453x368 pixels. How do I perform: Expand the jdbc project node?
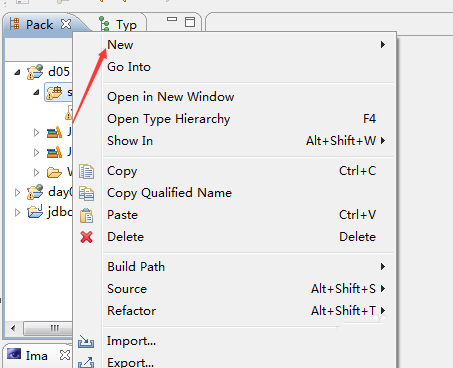(17, 212)
